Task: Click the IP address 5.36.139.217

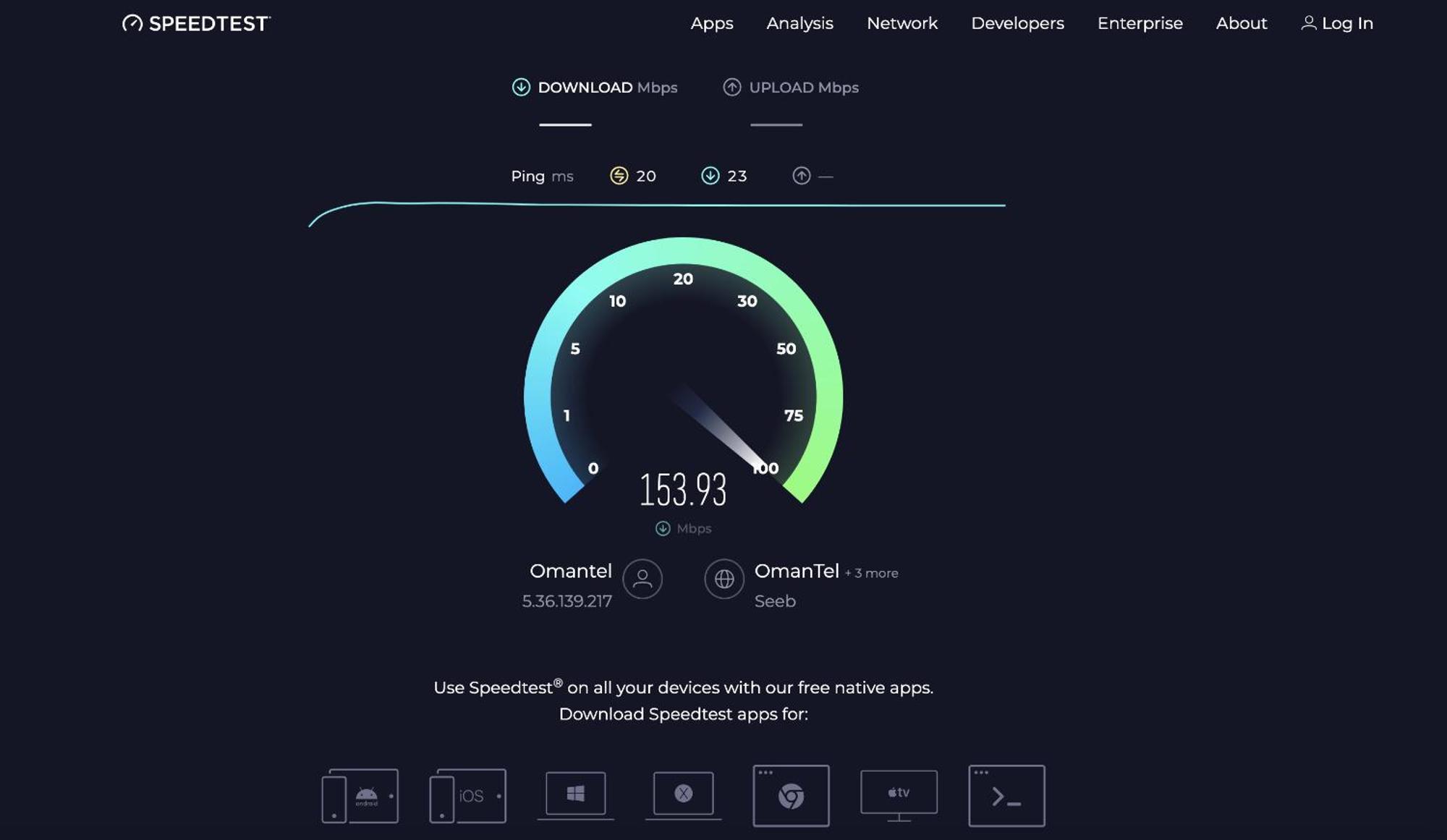Action: tap(567, 601)
